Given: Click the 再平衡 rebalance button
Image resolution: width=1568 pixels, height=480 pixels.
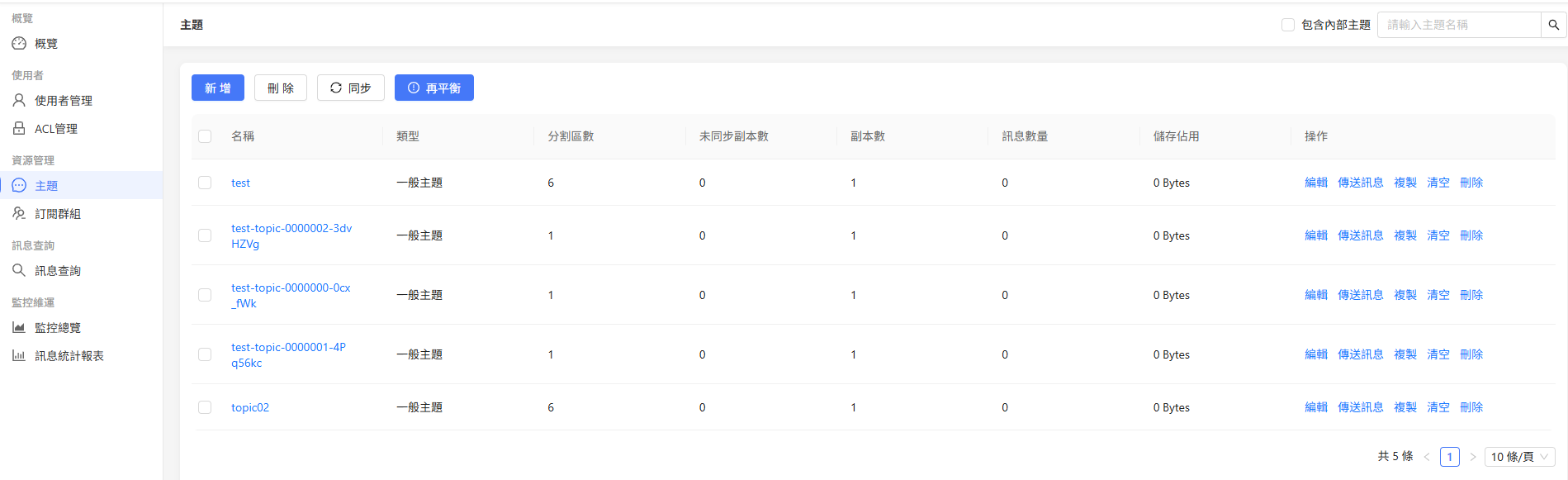Looking at the screenshot, I should (x=434, y=88).
